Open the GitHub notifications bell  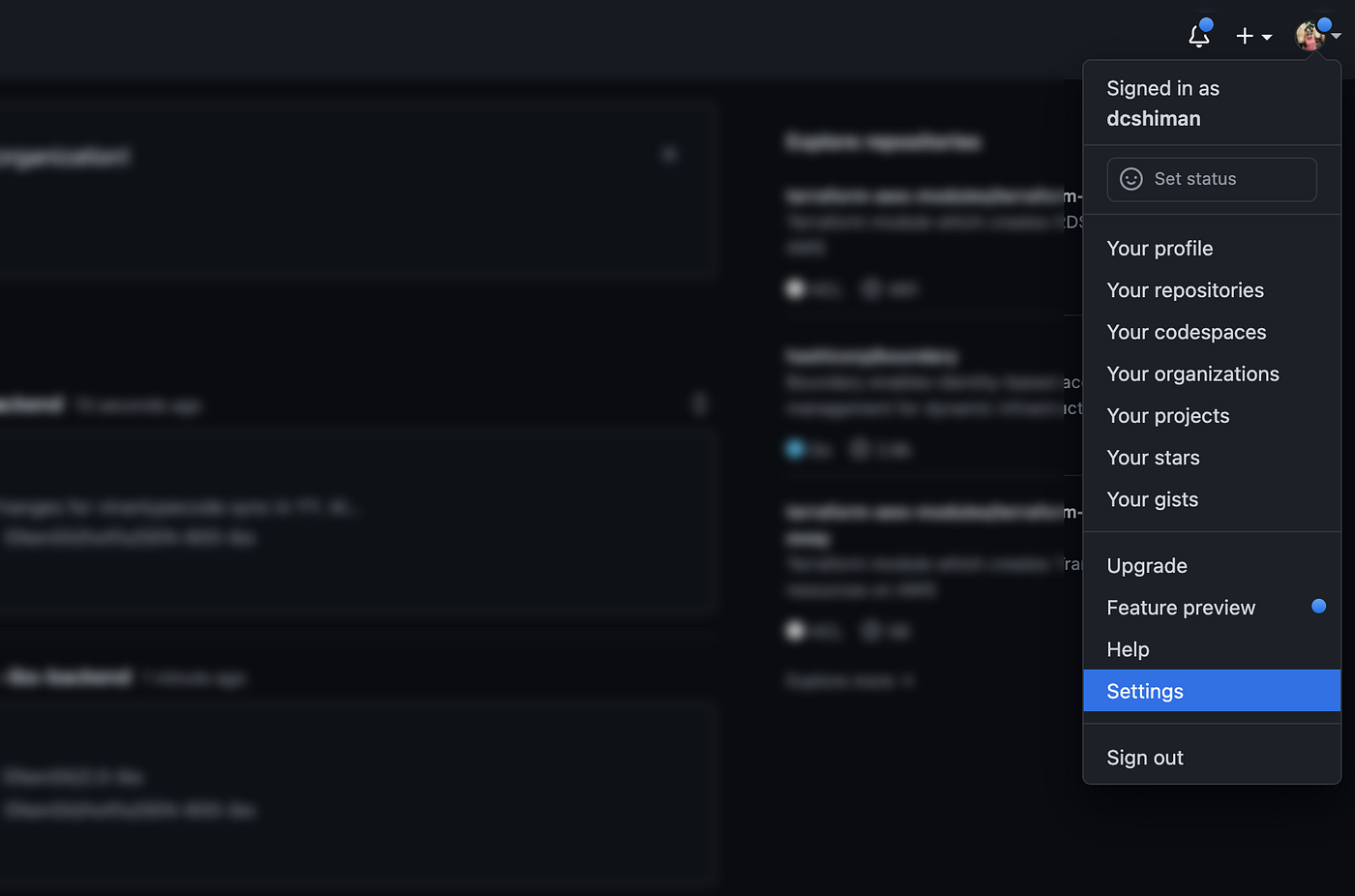(x=1198, y=35)
